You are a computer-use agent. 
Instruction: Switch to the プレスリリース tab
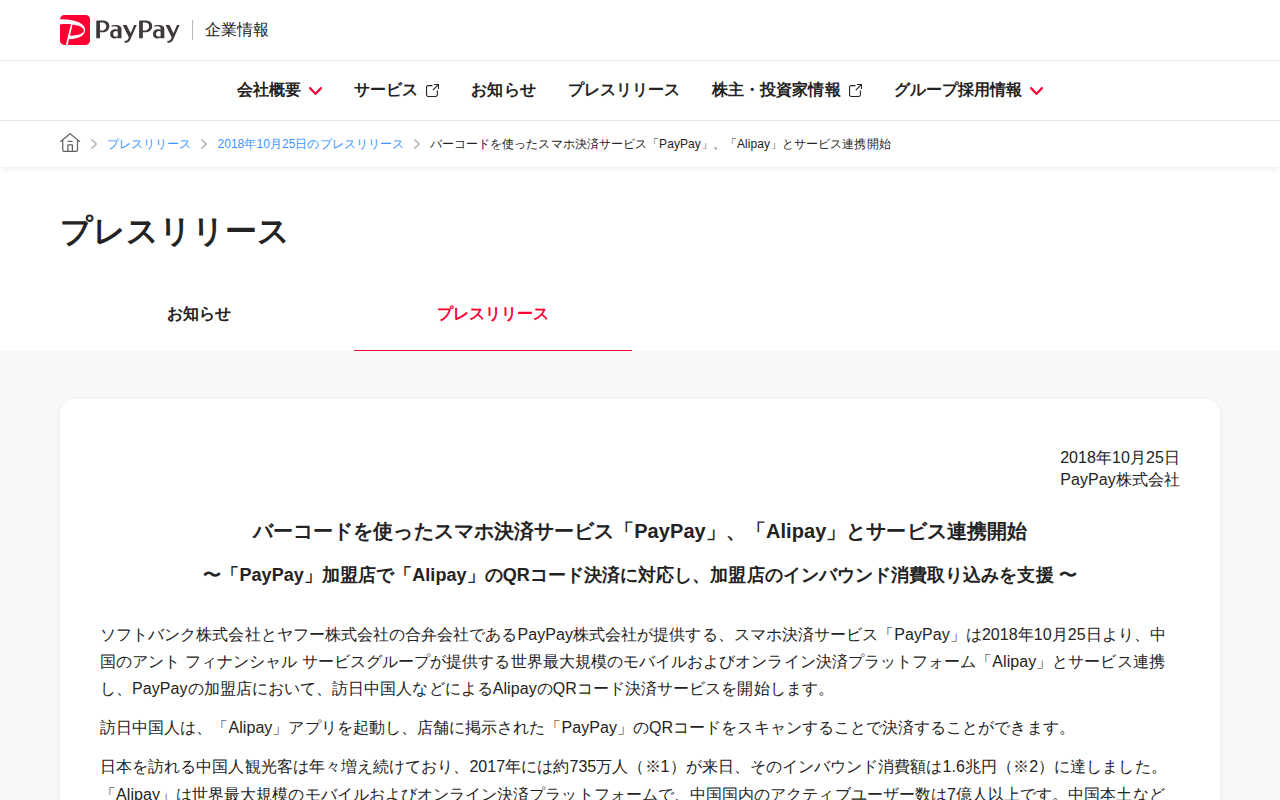click(x=493, y=314)
